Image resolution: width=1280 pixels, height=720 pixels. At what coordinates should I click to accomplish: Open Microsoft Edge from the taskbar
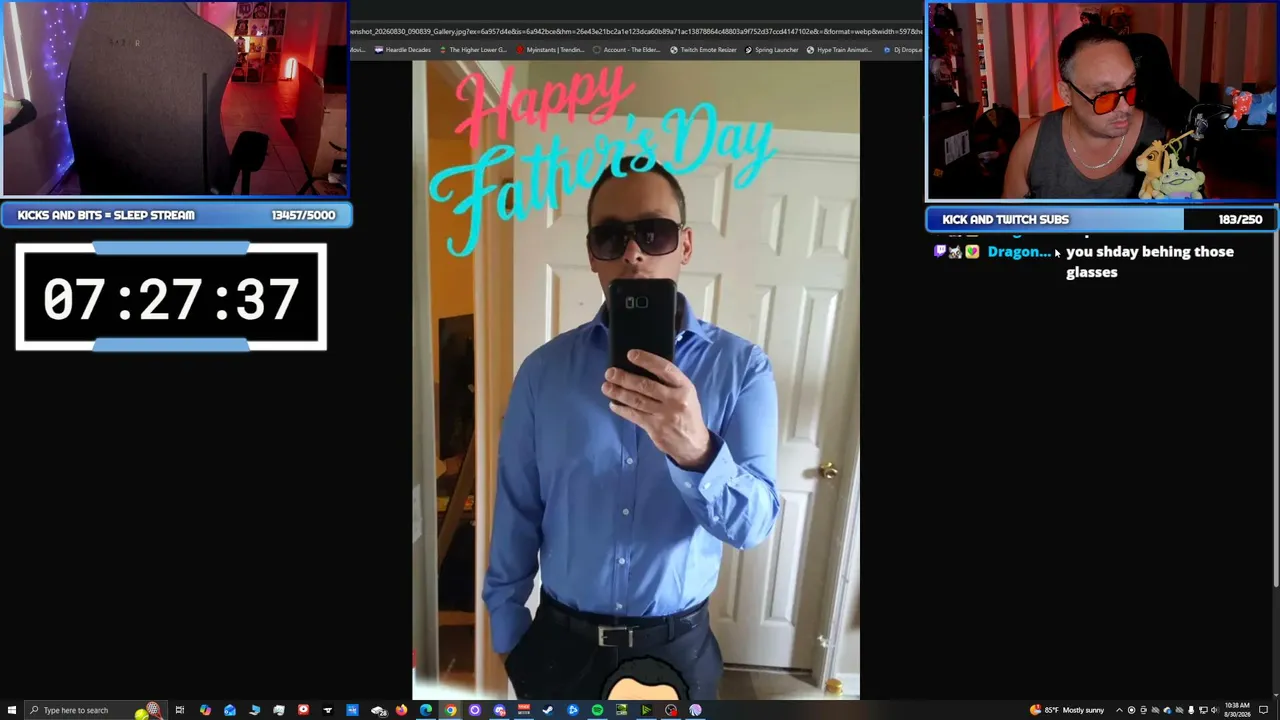(426, 710)
